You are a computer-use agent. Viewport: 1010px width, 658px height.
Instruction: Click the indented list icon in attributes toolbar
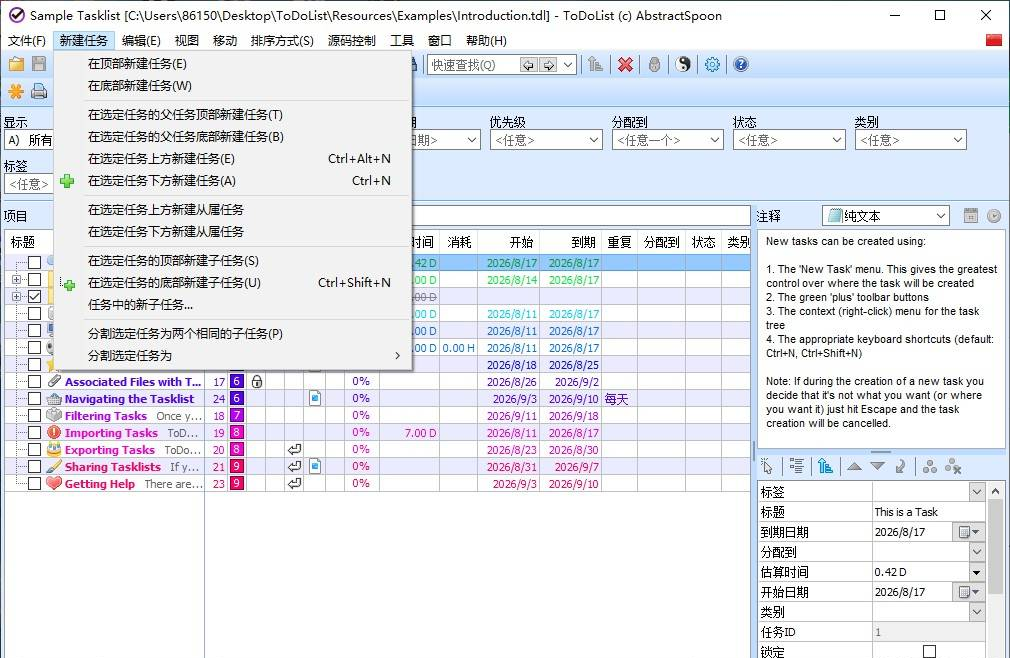point(797,466)
